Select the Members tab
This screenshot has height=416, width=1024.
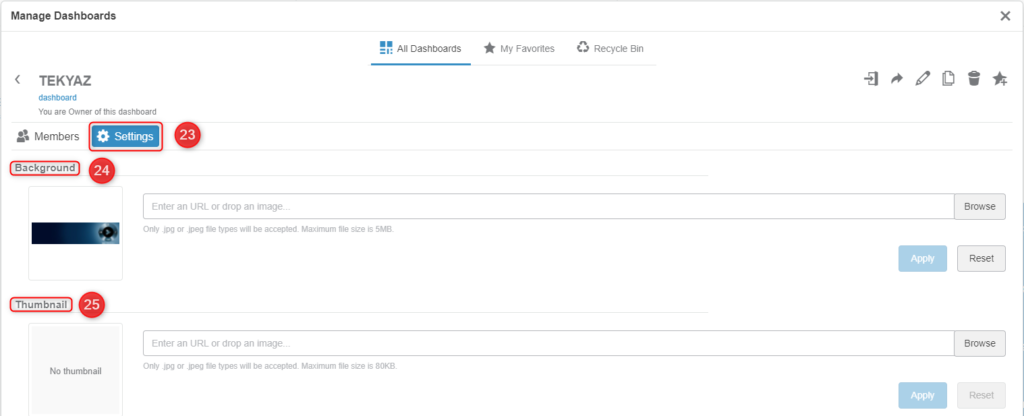[48, 136]
